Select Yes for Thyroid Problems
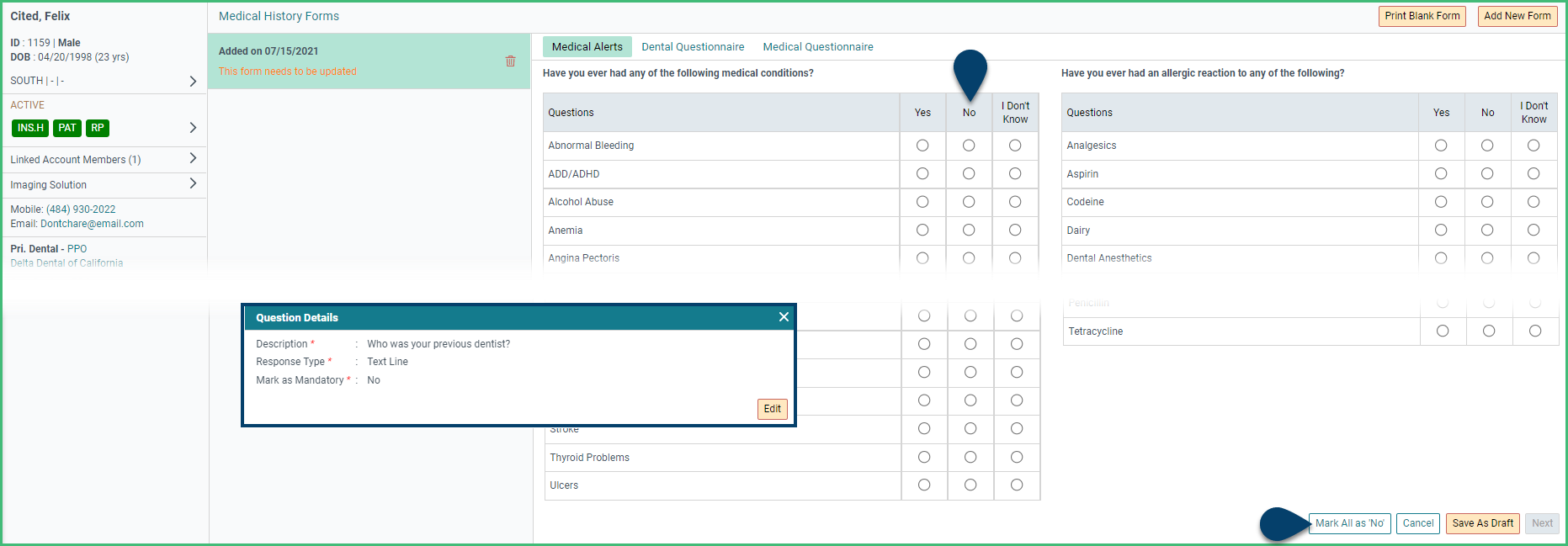 [924, 457]
